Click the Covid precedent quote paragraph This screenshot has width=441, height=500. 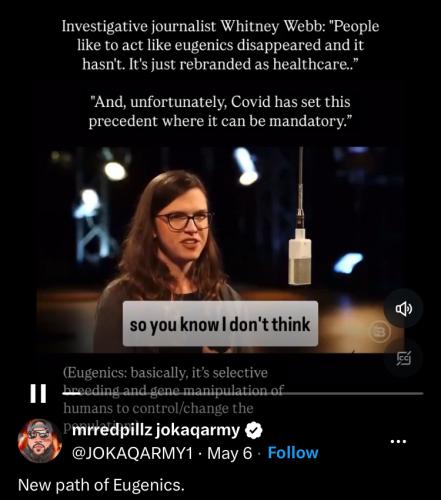coord(220,111)
